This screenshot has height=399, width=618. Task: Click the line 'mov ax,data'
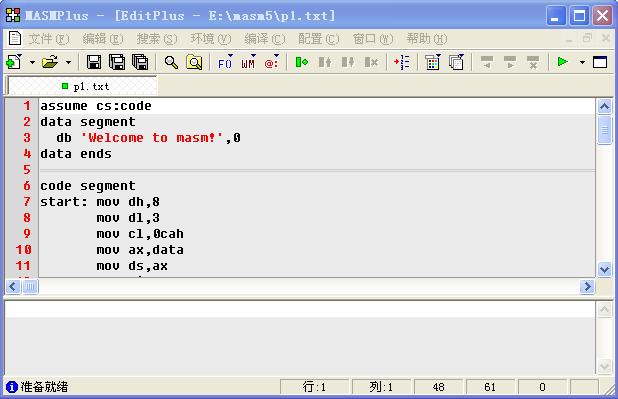point(140,250)
